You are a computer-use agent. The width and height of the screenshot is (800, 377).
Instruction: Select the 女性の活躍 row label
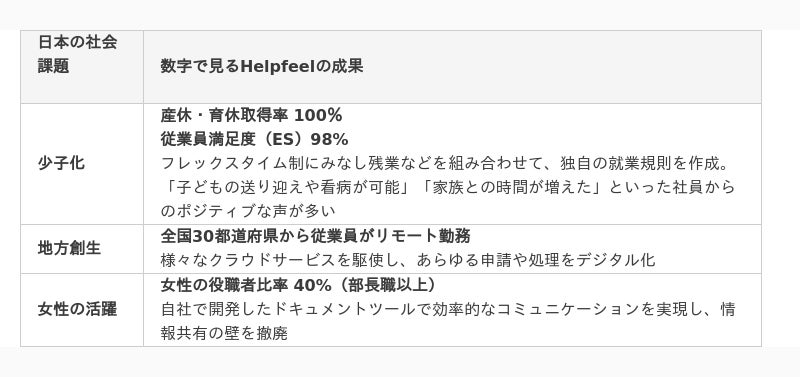[x=78, y=309]
